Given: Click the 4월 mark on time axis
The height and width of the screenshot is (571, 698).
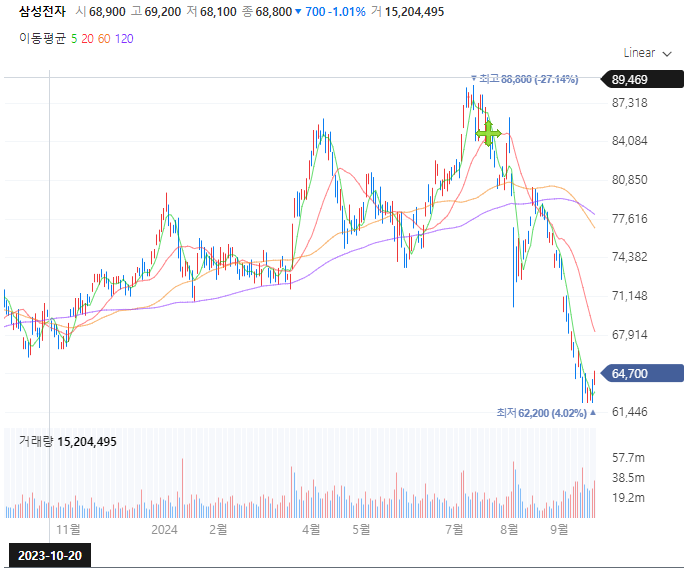Looking at the screenshot, I should (310, 528).
